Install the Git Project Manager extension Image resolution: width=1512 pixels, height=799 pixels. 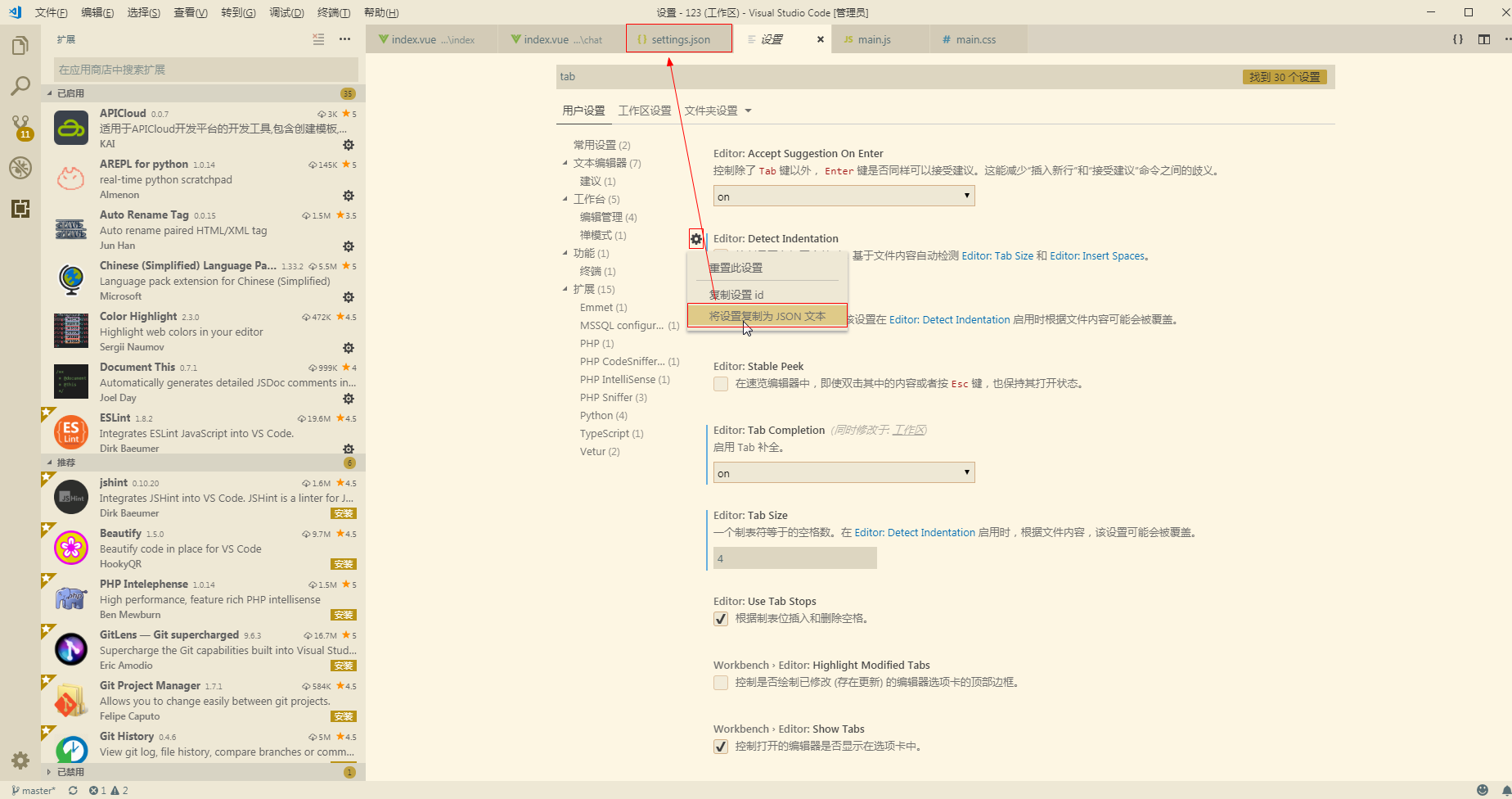click(344, 717)
